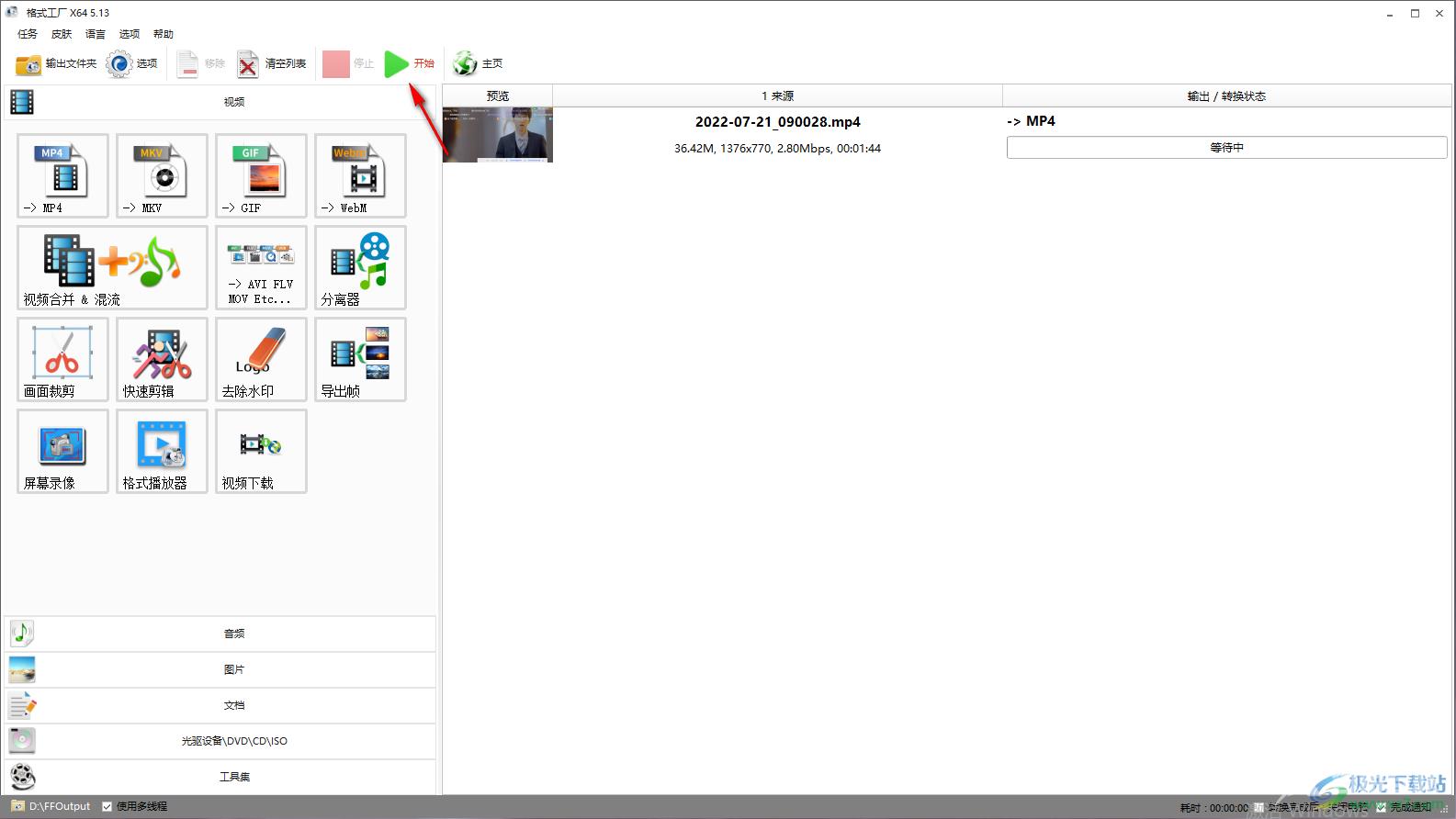Expand the 光驱设备\DVD\CD\ISO category
Viewport: 1456px width, 819px height.
point(220,741)
